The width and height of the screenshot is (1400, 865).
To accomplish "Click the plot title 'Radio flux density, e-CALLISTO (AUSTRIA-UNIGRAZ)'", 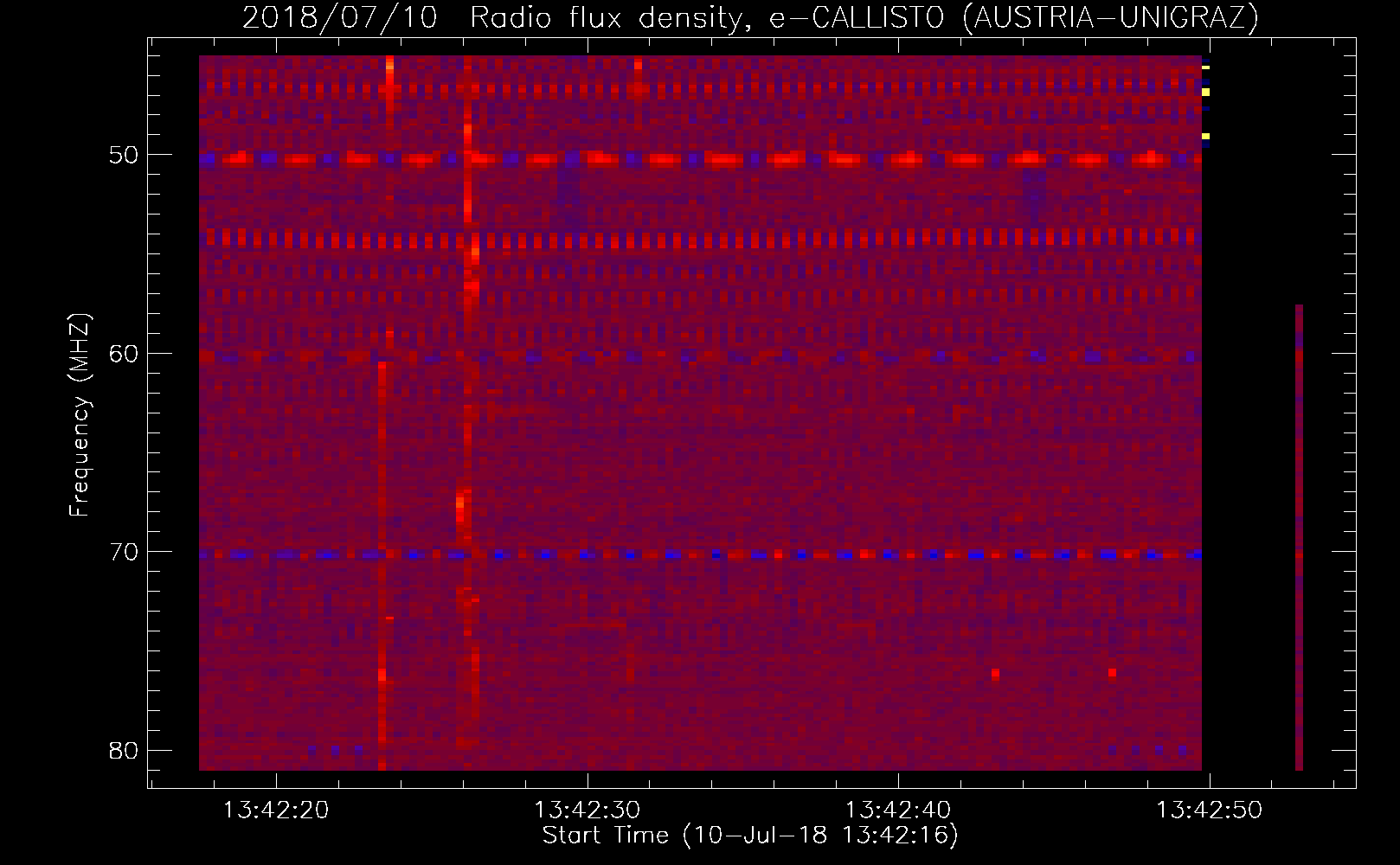I will (864, 17).
